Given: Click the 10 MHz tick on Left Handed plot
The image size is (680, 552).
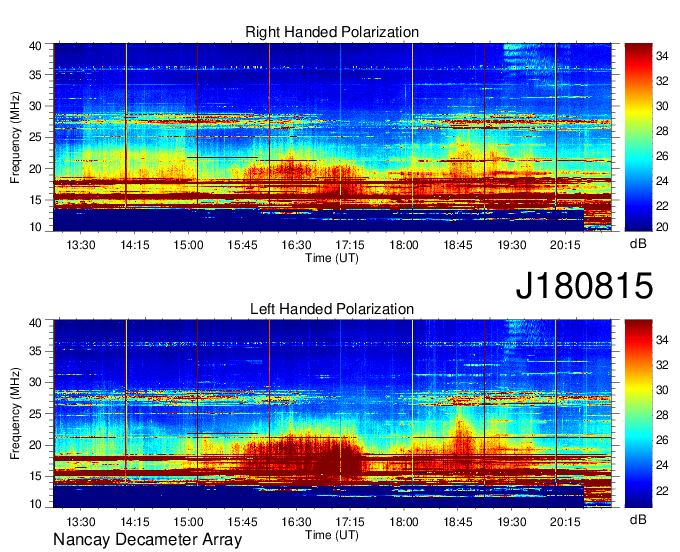Looking at the screenshot, I should point(36,504).
